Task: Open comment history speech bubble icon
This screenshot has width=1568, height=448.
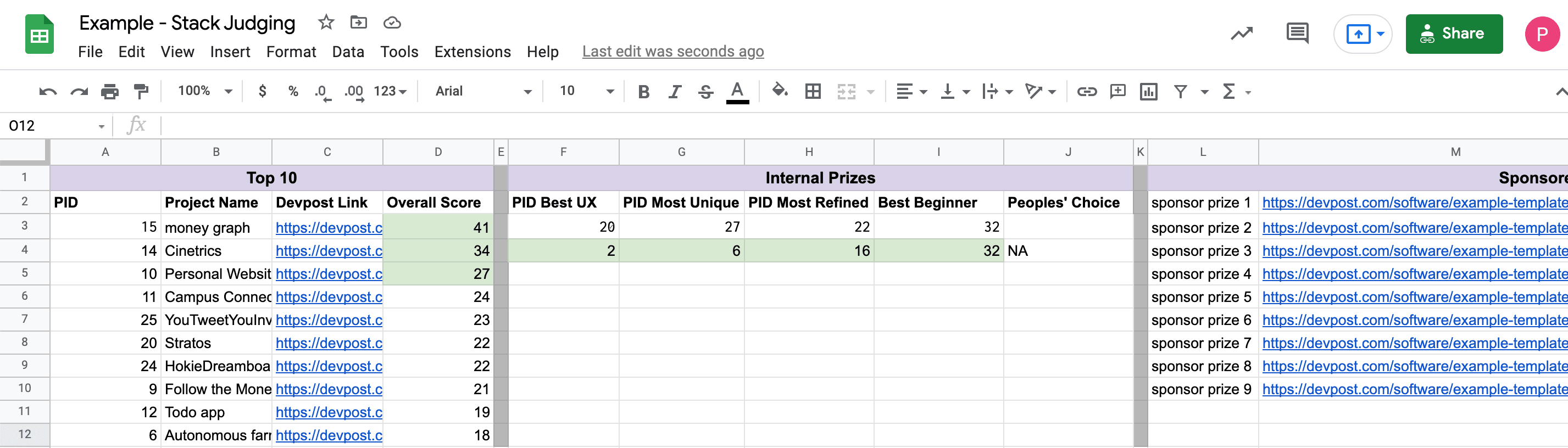Action: tap(1297, 33)
